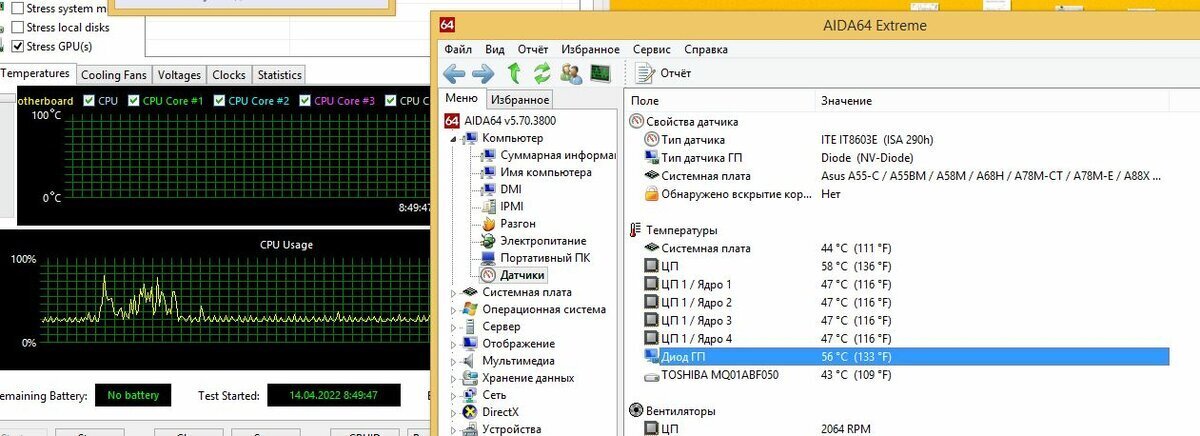Toggle the CPU Core #2 graph checkbox
Viewport: 1200px width, 436px height.
[219, 101]
